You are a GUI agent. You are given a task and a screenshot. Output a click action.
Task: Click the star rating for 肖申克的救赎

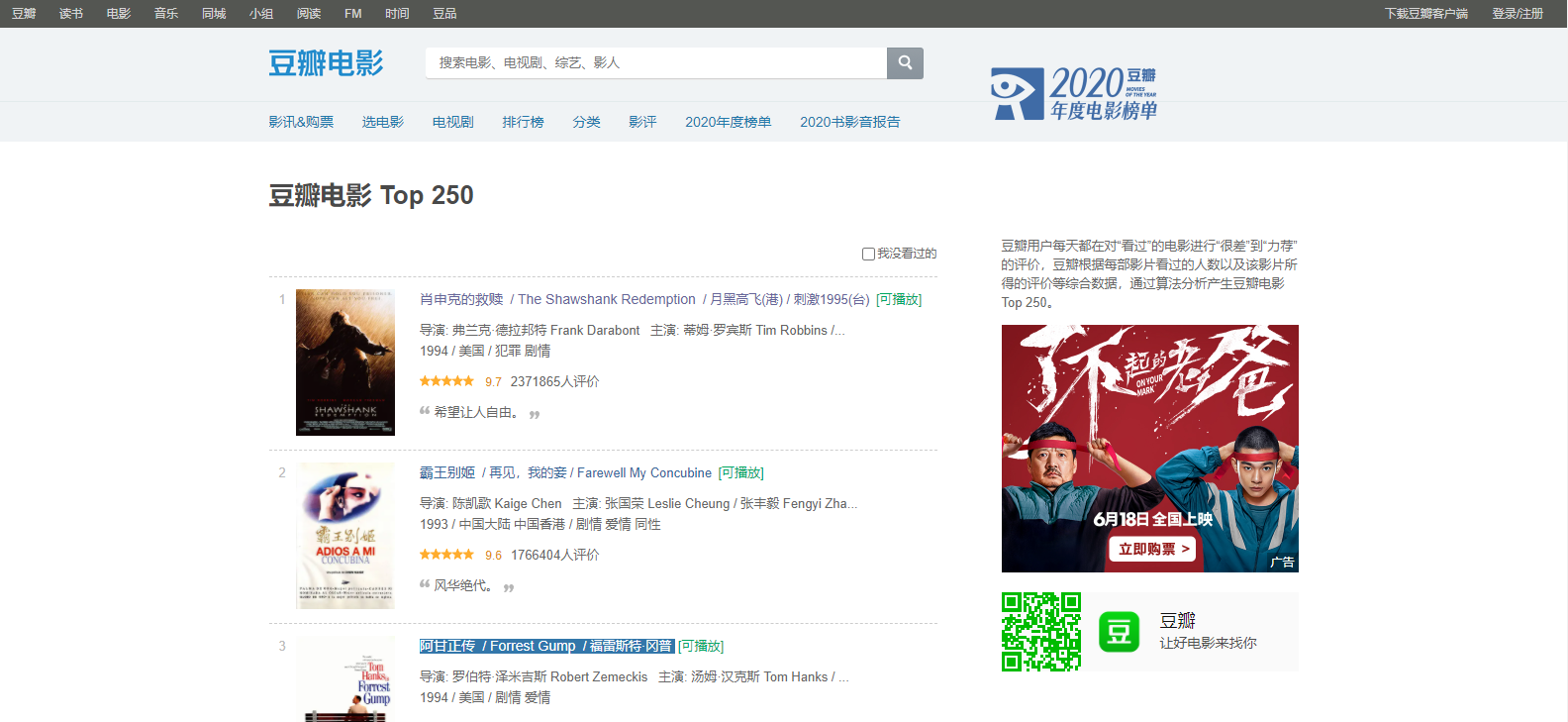click(446, 381)
